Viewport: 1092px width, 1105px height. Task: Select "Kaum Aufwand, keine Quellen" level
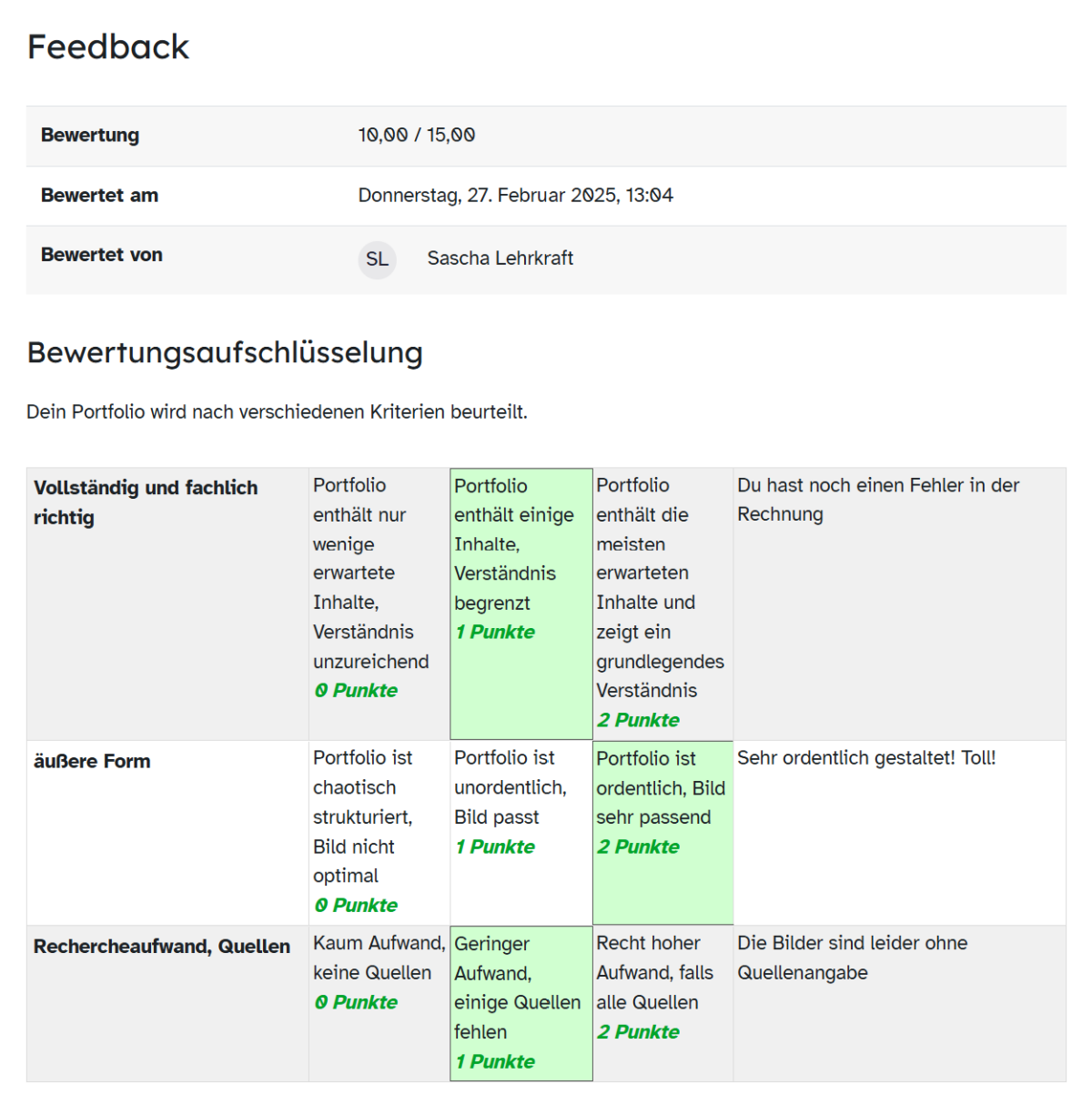pos(379,972)
